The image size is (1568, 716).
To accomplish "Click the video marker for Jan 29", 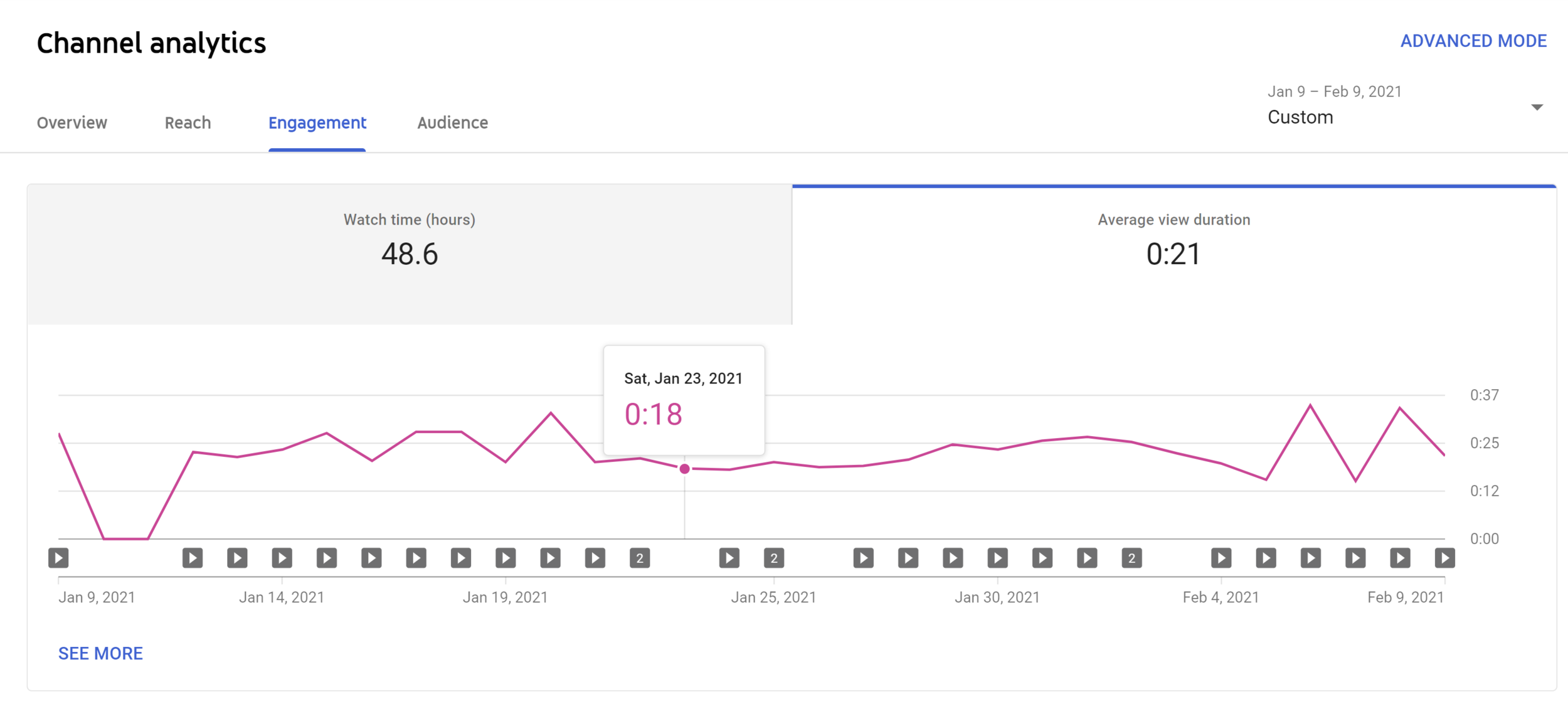I will 953,558.
